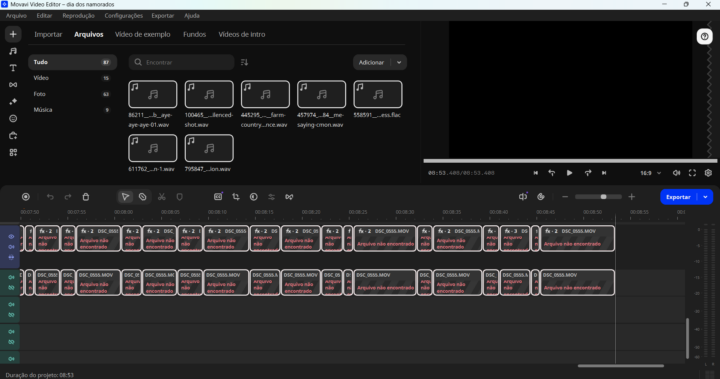The width and height of the screenshot is (720, 379).
Task: Open the Exportar menu in menu bar
Action: click(x=163, y=16)
